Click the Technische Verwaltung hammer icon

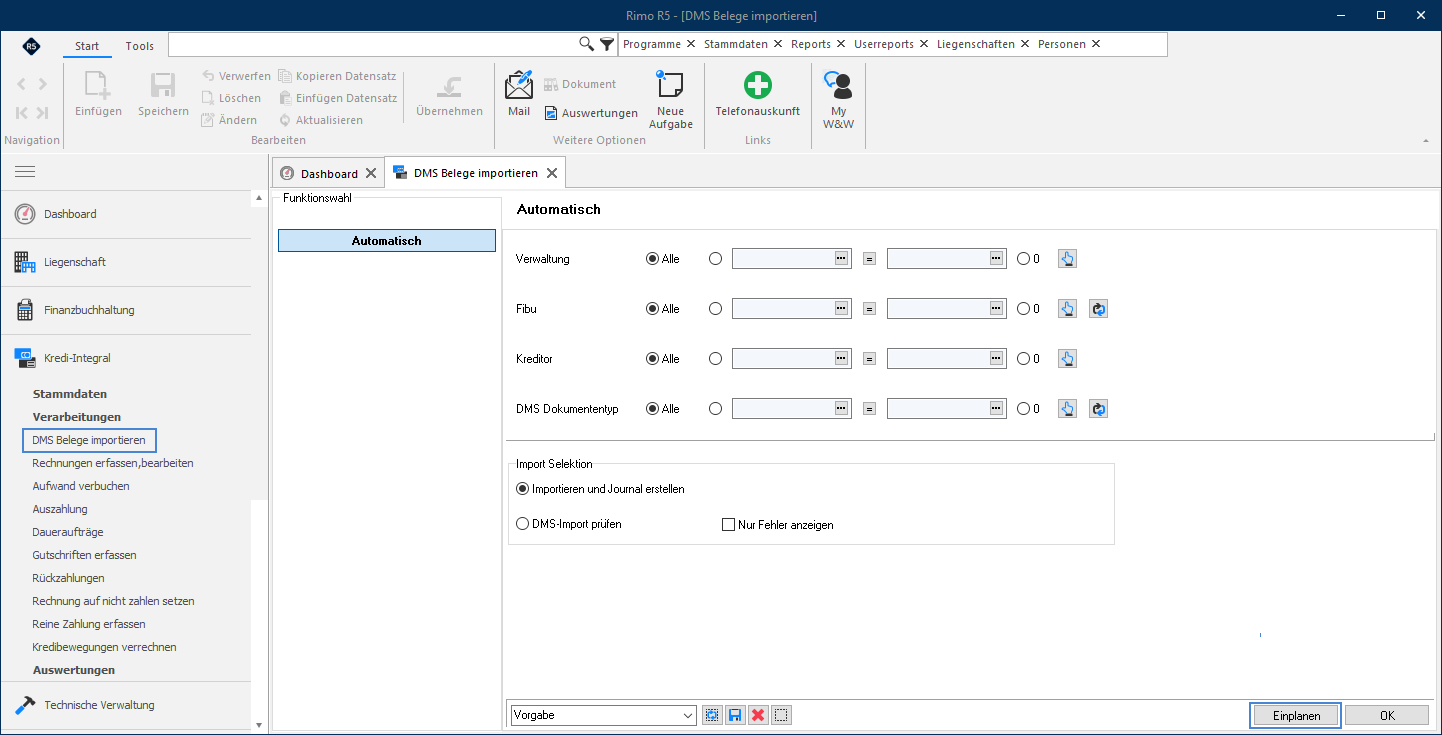tap(25, 705)
